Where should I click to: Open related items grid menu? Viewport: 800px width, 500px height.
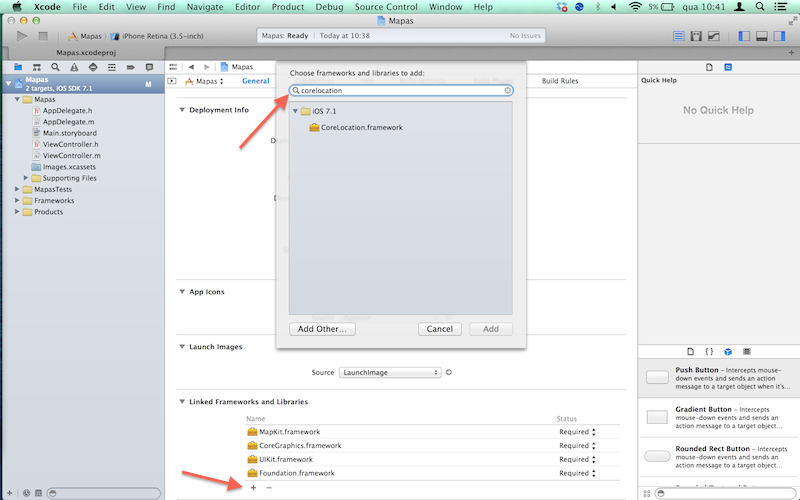point(173,67)
